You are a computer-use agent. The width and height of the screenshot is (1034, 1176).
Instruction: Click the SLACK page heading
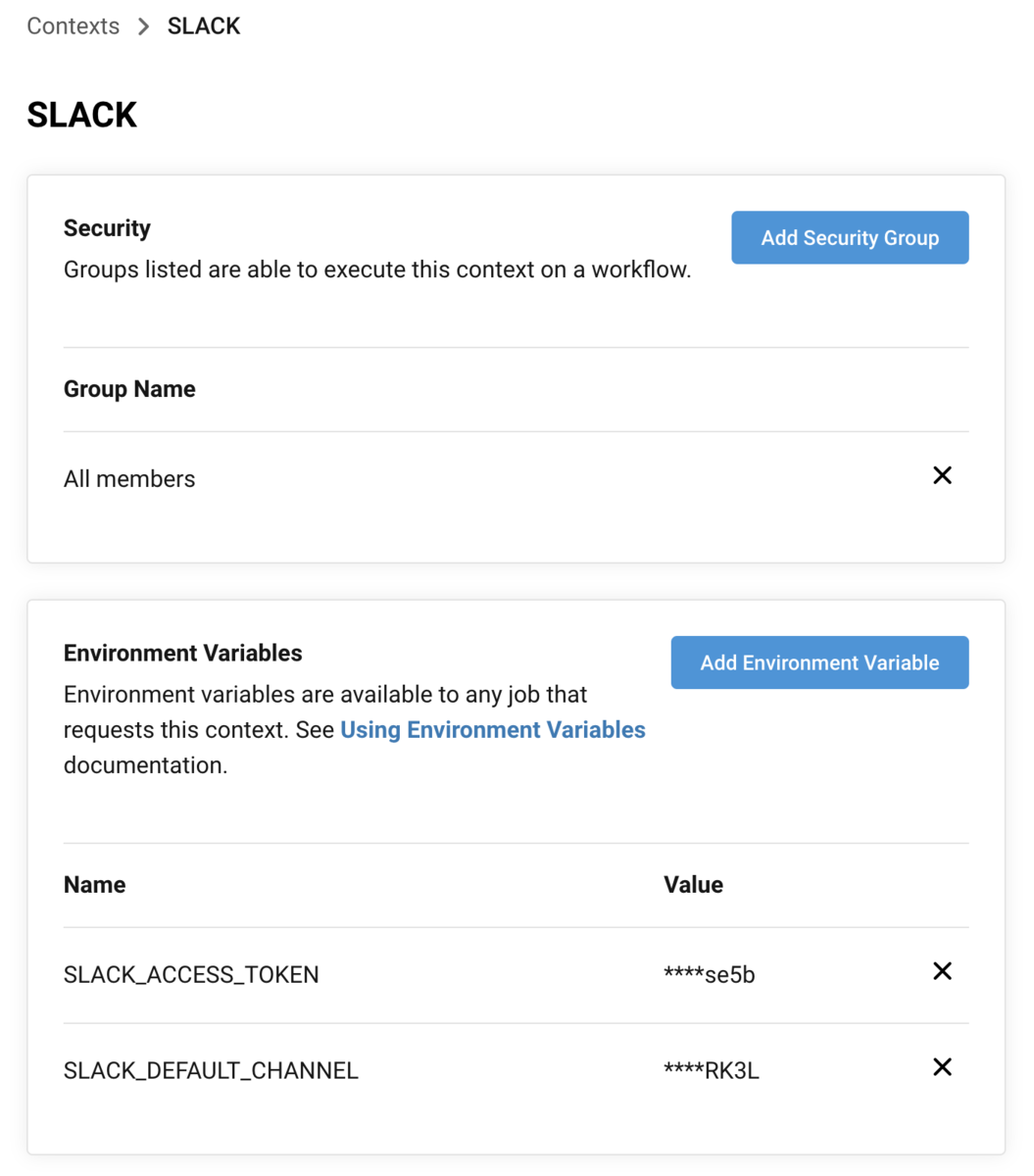(82, 115)
